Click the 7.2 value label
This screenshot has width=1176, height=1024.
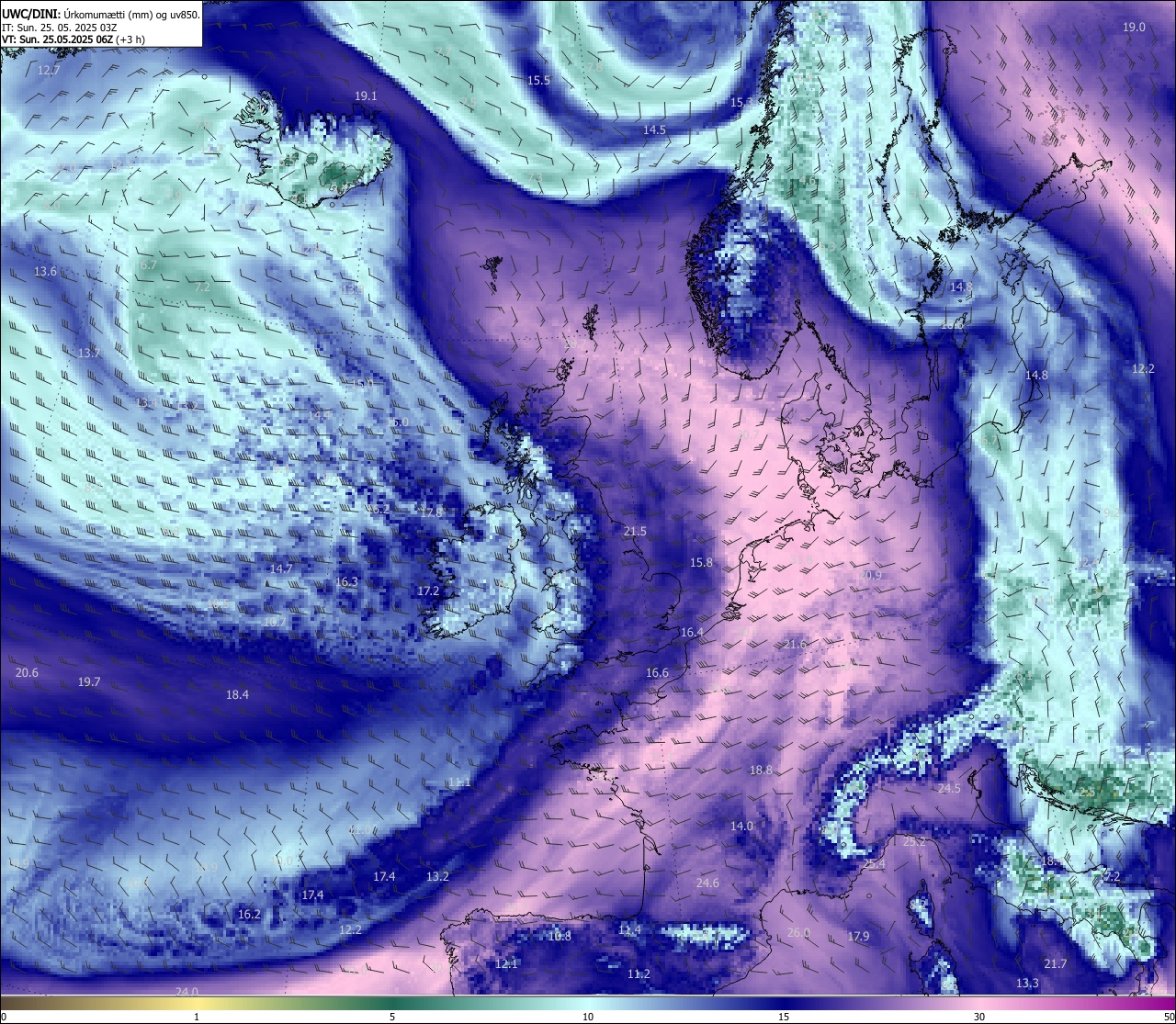(x=203, y=287)
